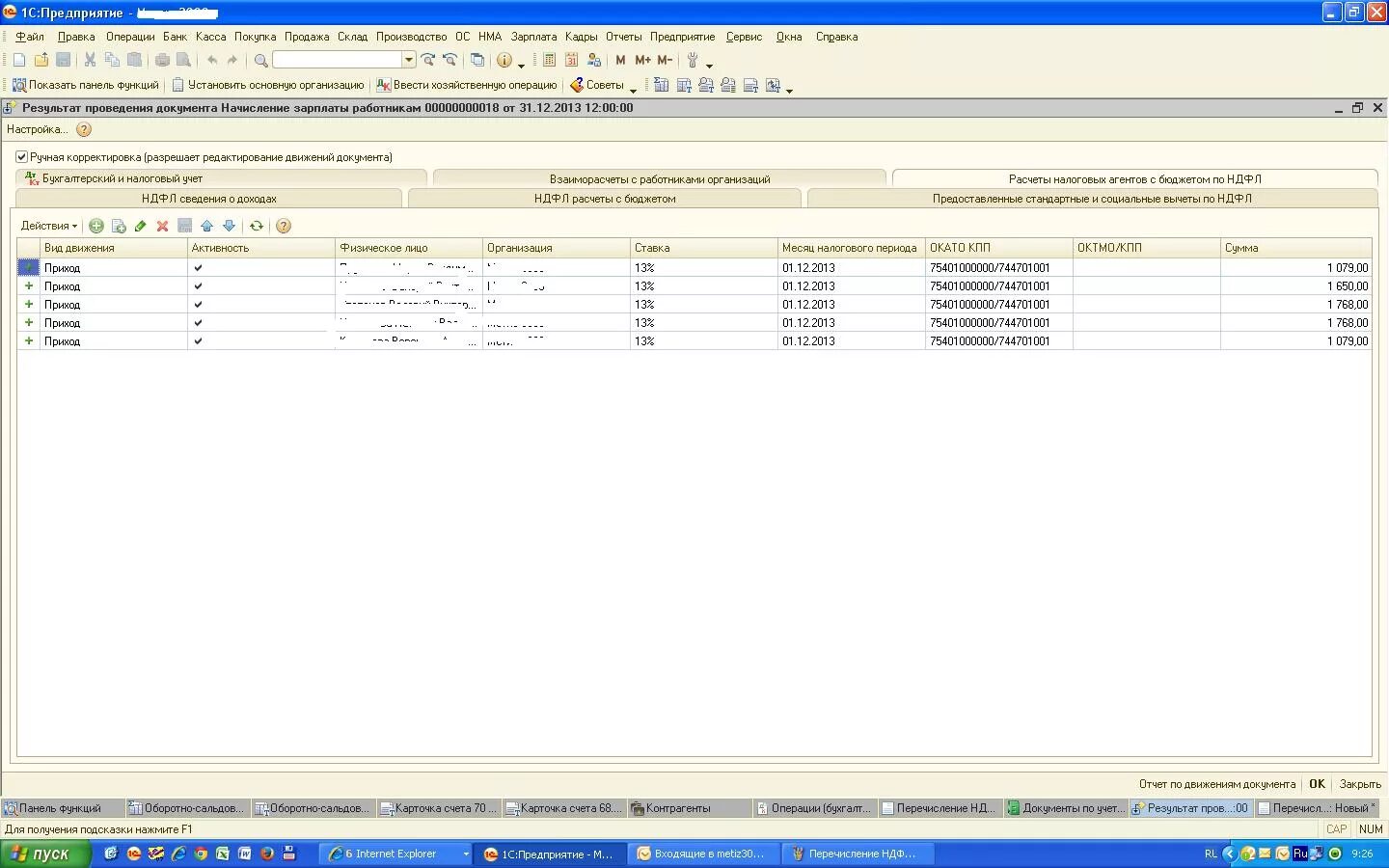Switch to НДФЛ расчеты с бюджетом tab
The image size is (1389, 868).
click(x=605, y=199)
